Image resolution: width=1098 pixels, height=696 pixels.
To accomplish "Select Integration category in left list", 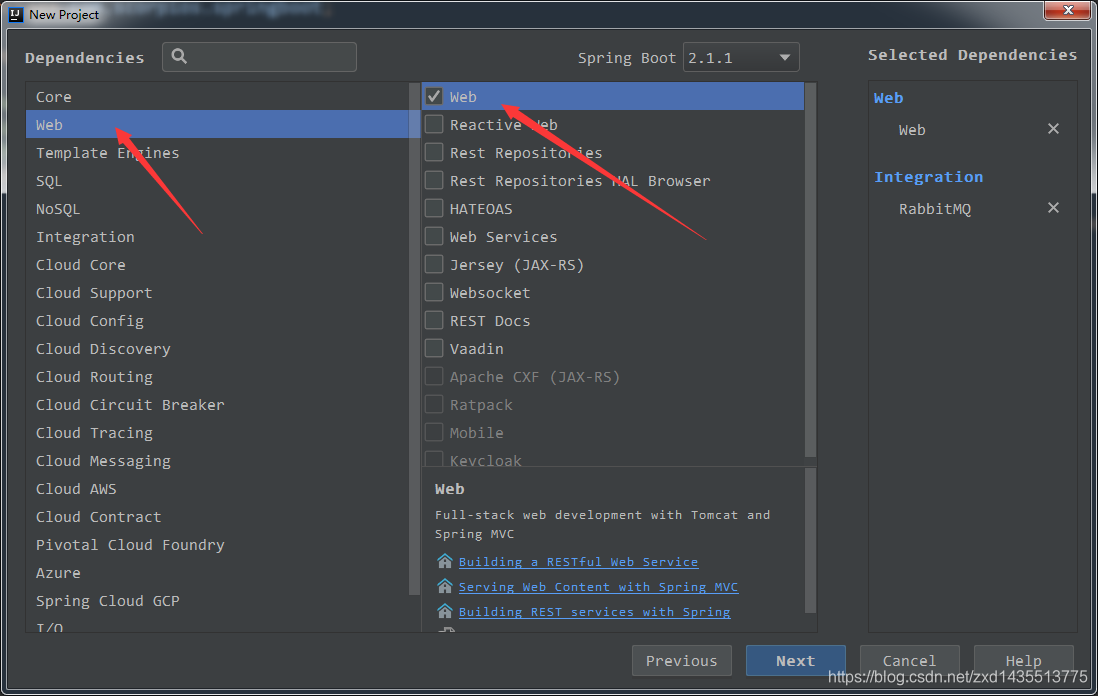I will (x=217, y=237).
